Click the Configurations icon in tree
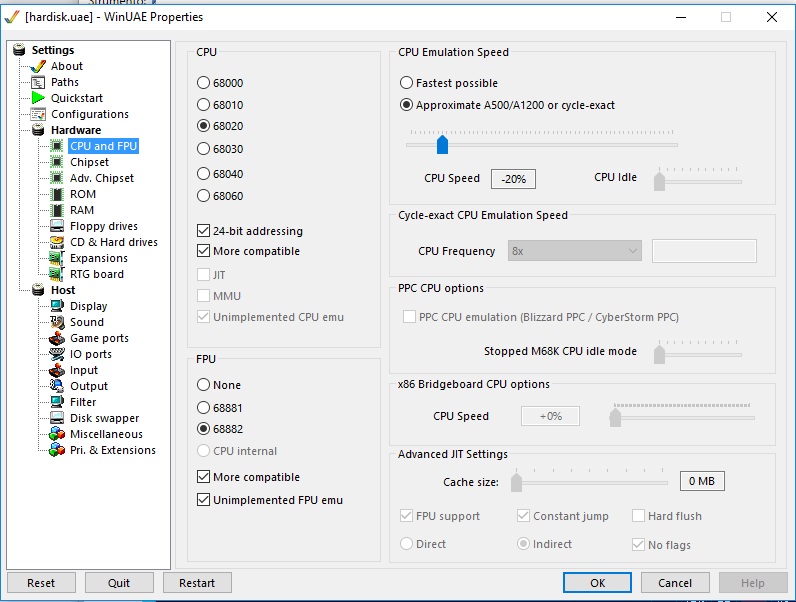This screenshot has width=796, height=602. [38, 114]
